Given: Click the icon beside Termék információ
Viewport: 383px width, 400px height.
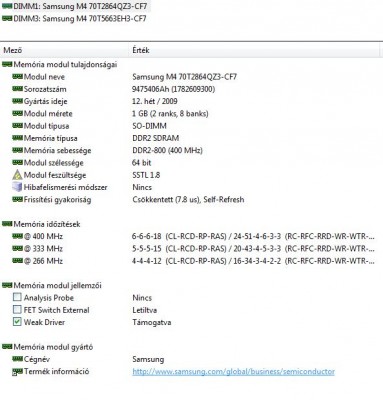Looking at the screenshot, I should (x=17, y=371).
